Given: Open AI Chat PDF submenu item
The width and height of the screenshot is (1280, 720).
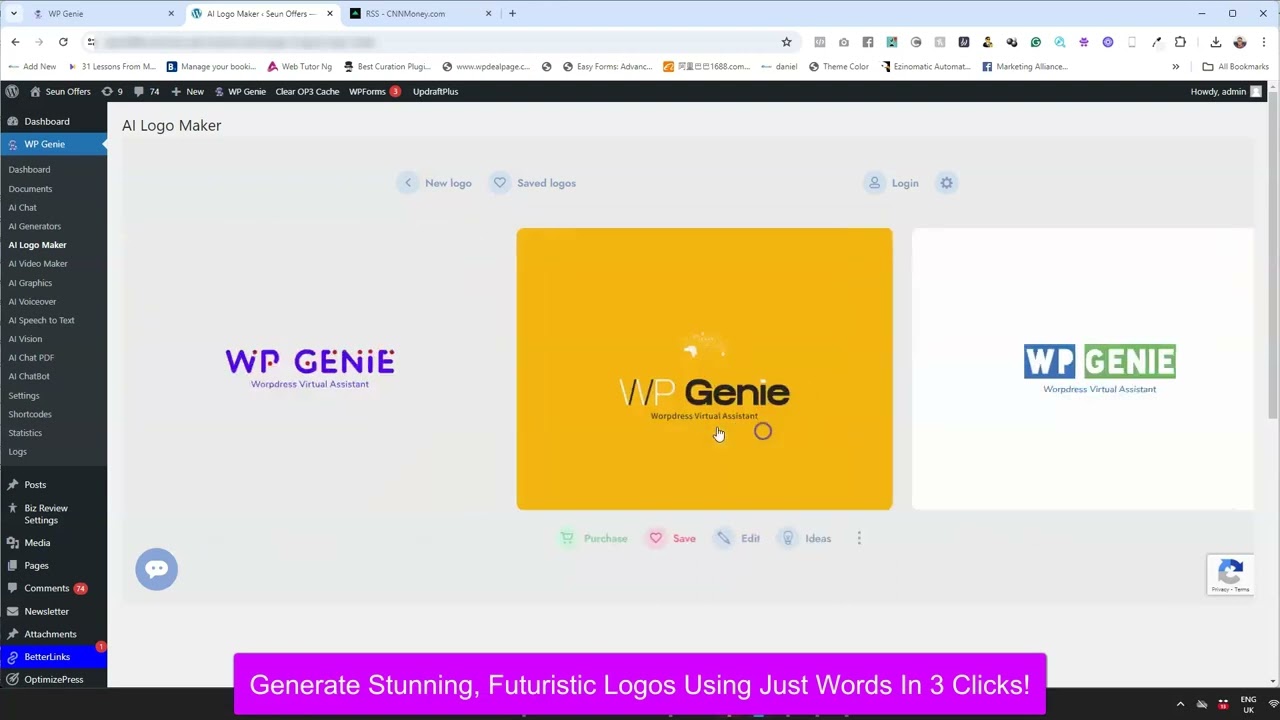Looking at the screenshot, I should pyautogui.click(x=31, y=357).
